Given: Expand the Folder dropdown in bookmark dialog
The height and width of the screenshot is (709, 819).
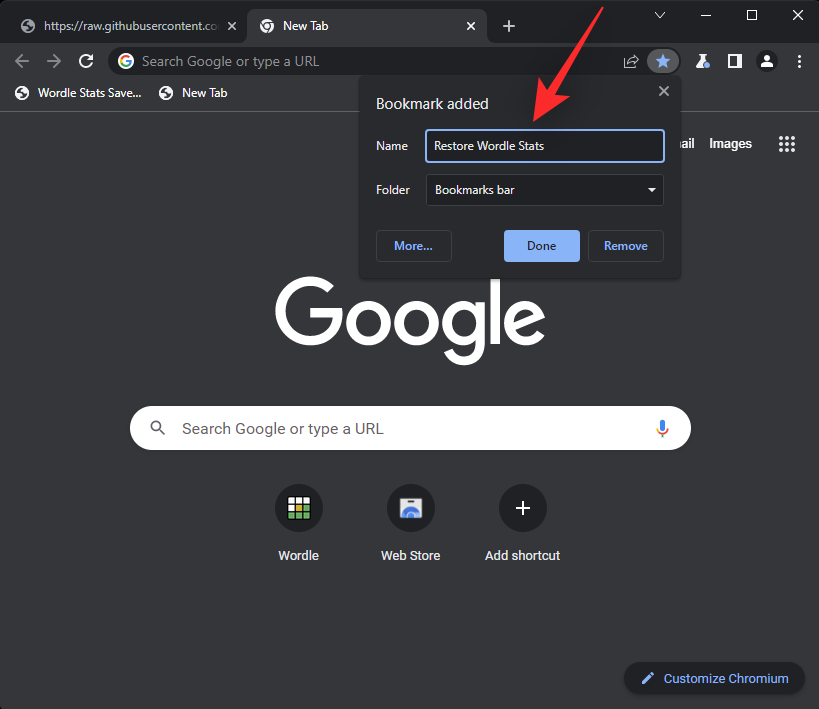Looking at the screenshot, I should [x=545, y=190].
